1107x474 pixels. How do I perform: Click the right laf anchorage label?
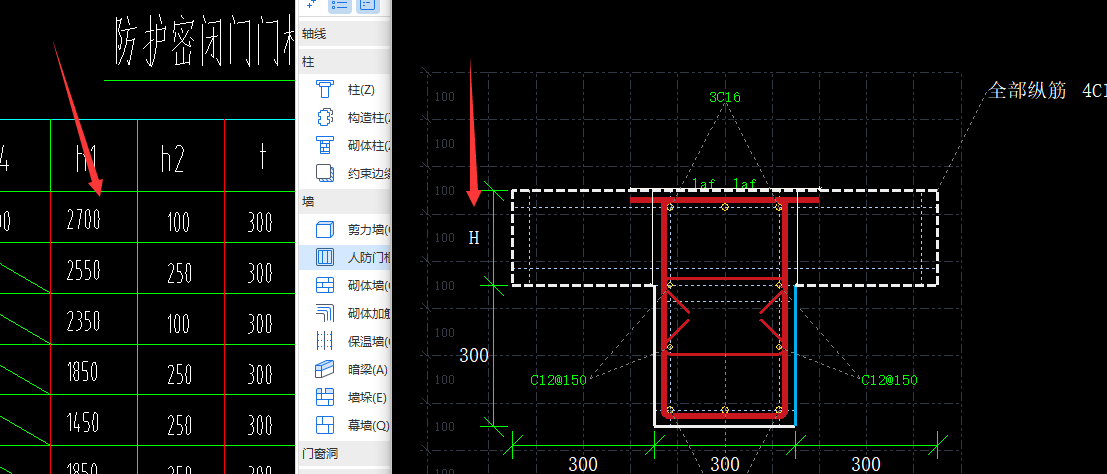(x=746, y=184)
